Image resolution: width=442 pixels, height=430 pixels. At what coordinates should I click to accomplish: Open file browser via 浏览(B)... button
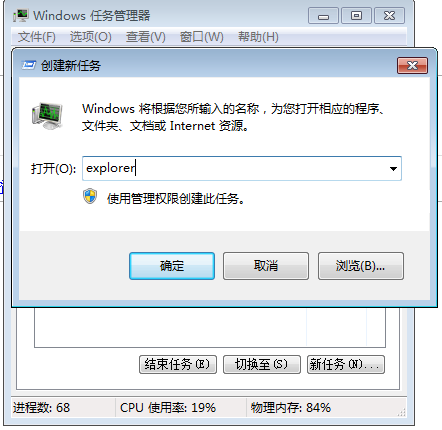pos(361,266)
